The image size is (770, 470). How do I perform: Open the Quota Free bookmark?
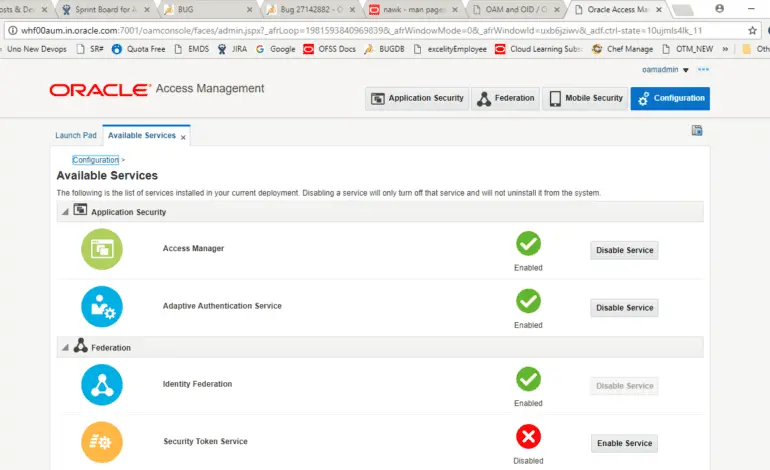[139, 49]
